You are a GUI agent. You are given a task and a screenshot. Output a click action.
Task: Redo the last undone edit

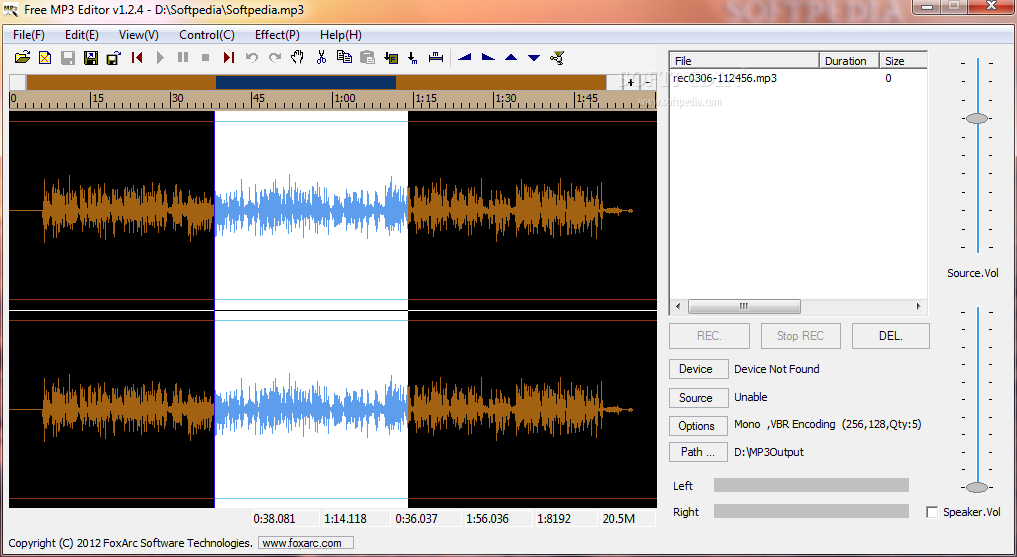(x=275, y=58)
